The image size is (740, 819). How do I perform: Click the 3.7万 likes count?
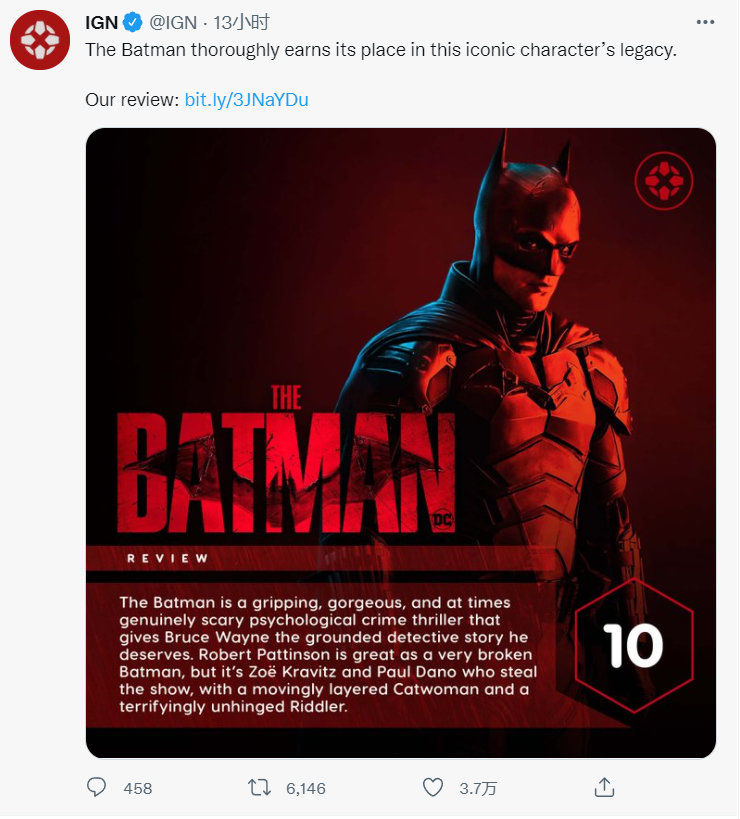click(478, 788)
